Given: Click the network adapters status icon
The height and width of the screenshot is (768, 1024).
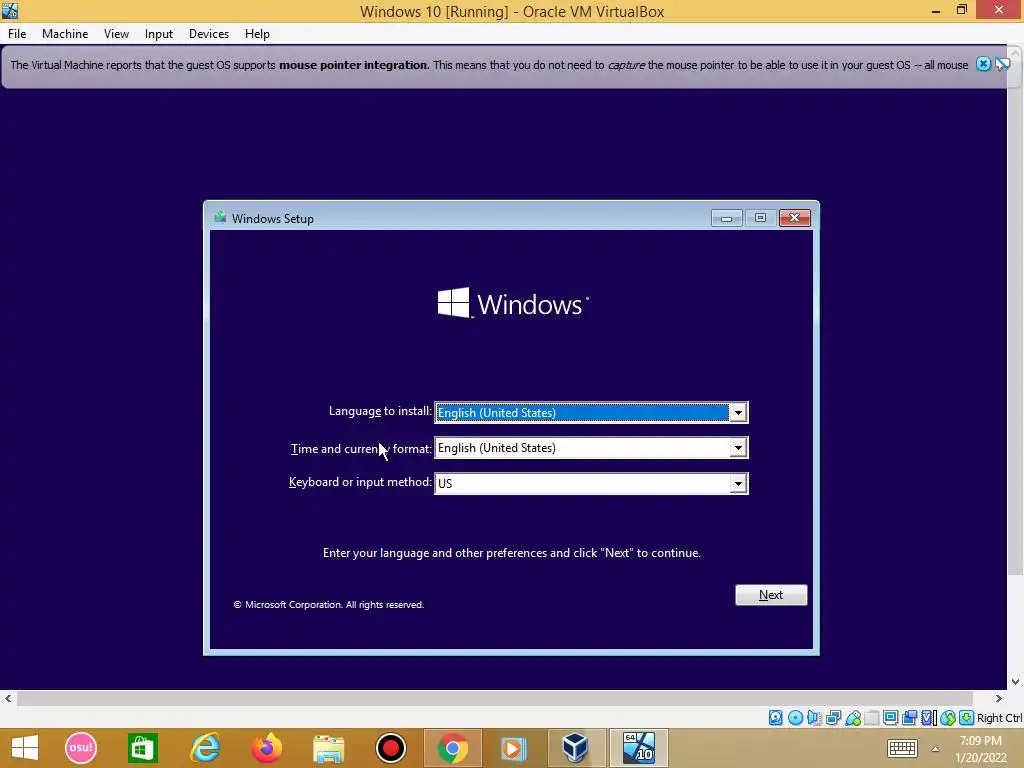Looking at the screenshot, I should [x=833, y=718].
